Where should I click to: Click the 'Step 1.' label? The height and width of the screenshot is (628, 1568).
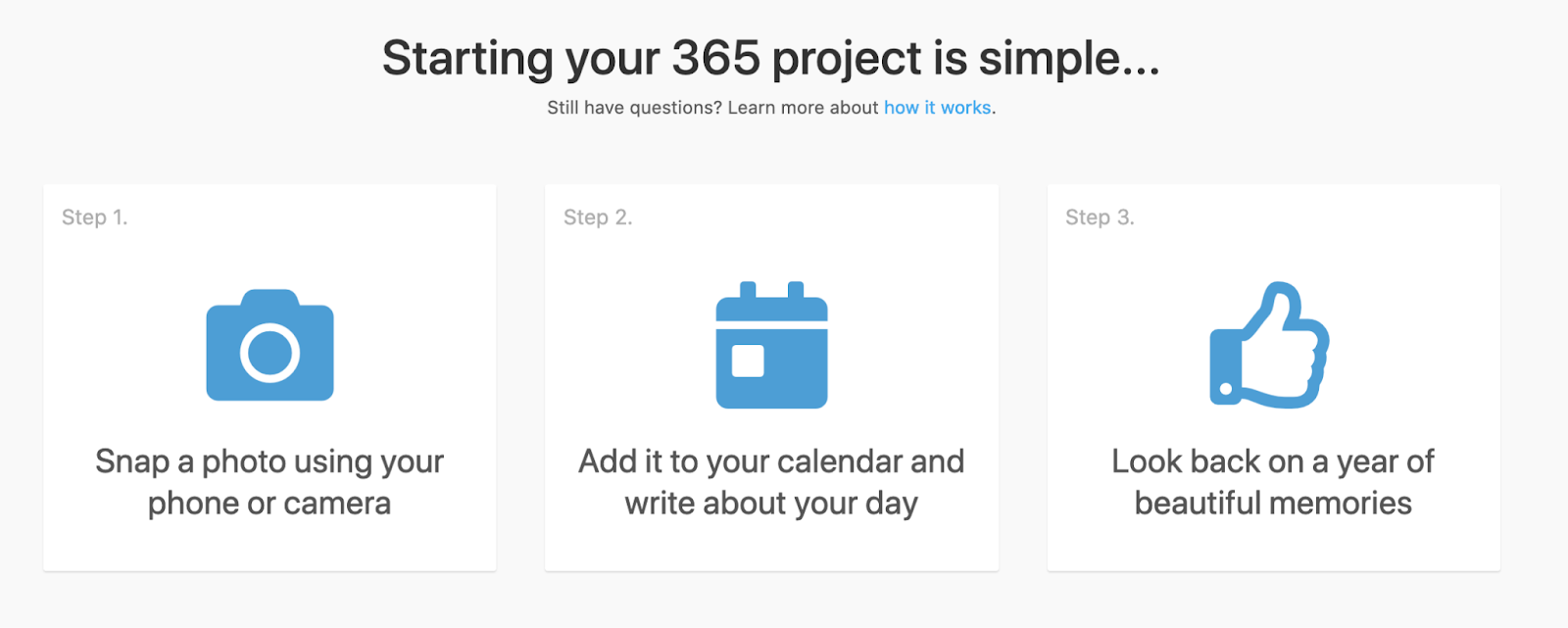click(94, 217)
